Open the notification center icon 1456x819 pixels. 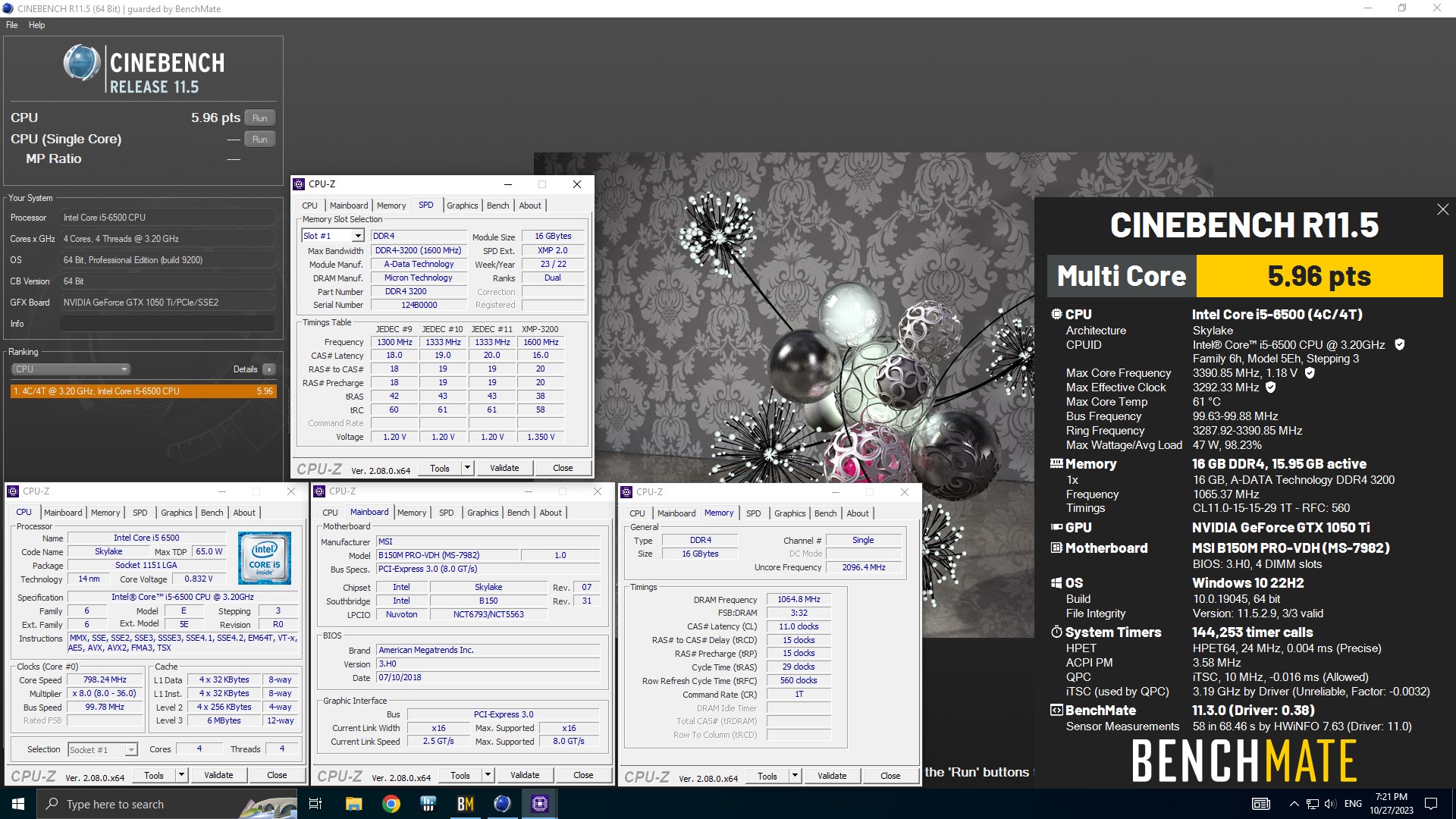[1431, 804]
